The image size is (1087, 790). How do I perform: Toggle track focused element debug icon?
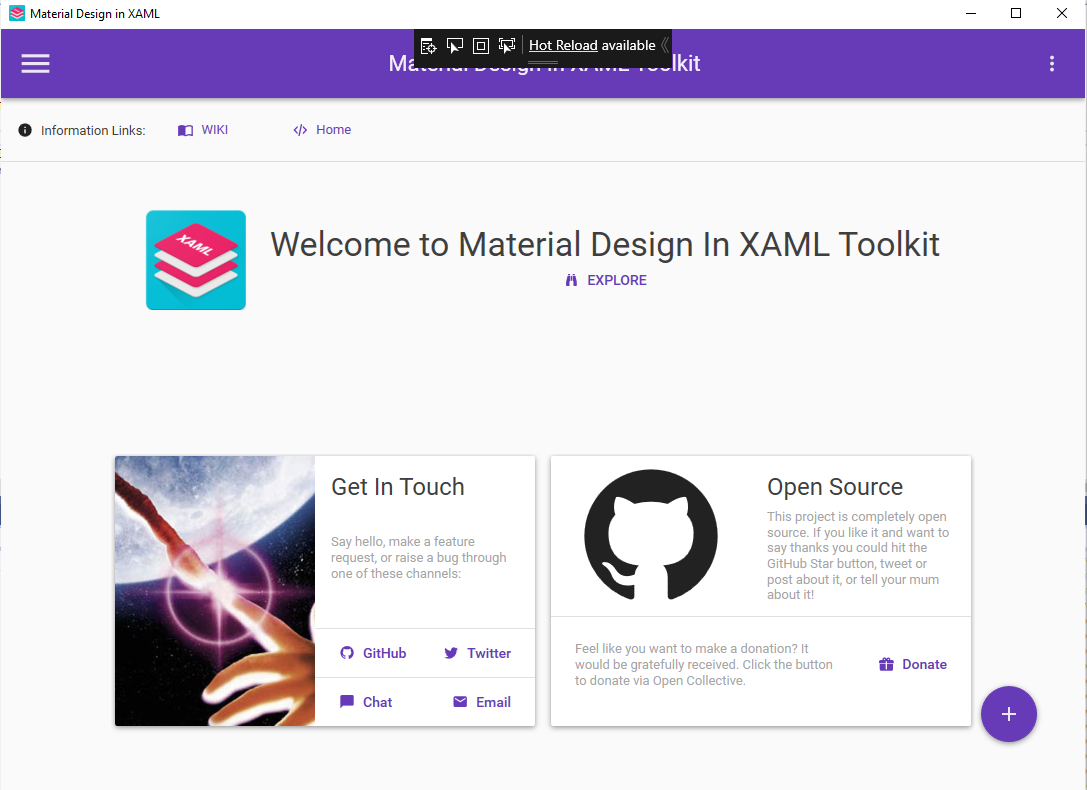coord(507,46)
